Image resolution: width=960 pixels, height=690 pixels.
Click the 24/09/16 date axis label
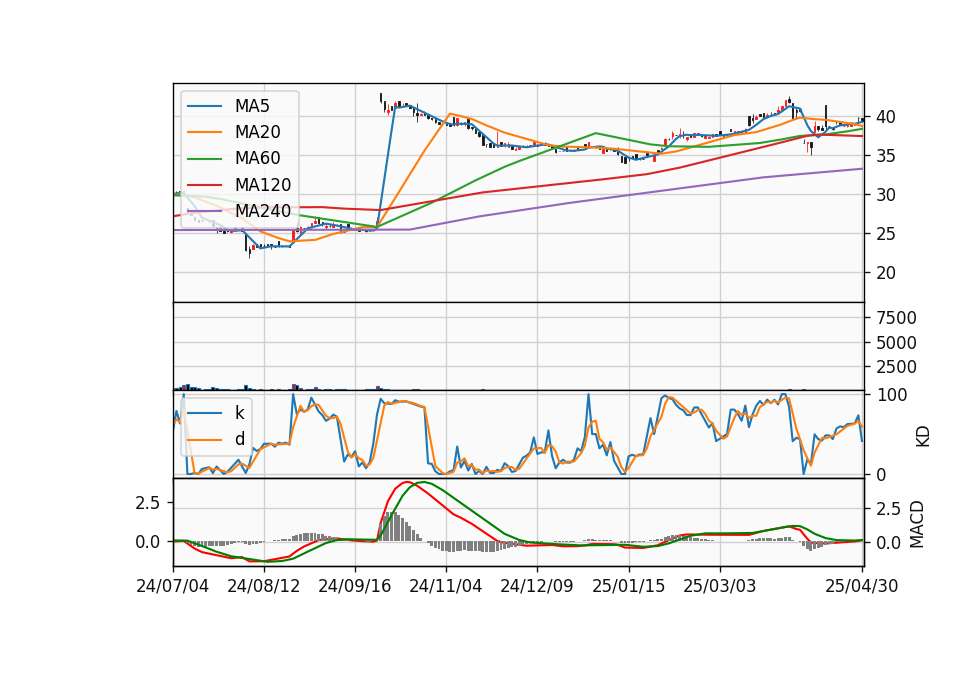(354, 586)
